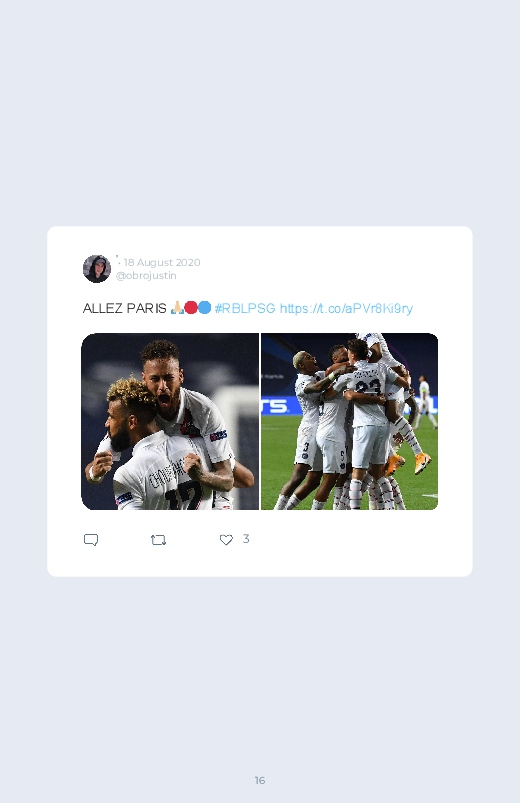The height and width of the screenshot is (803, 520).
Task: Click jersey number 23 in right photo
Action: click(x=368, y=388)
